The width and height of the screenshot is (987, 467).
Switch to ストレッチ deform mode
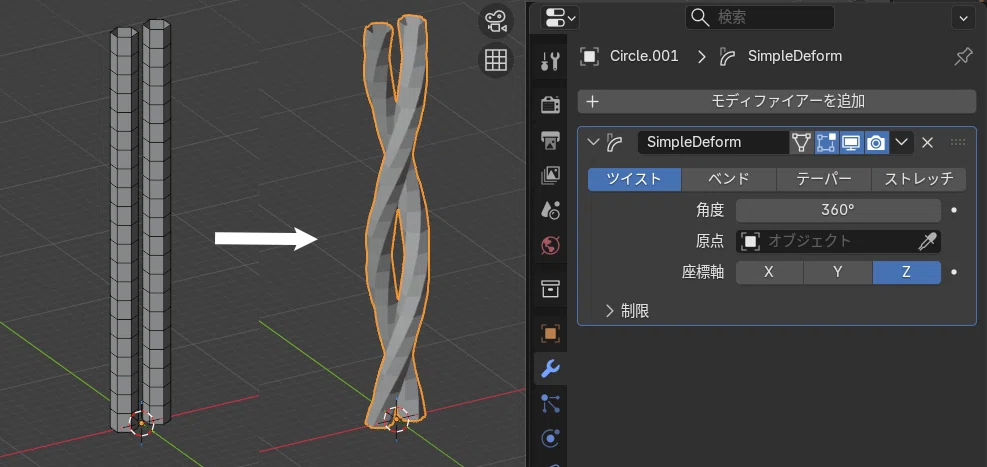pyautogui.click(x=919, y=179)
